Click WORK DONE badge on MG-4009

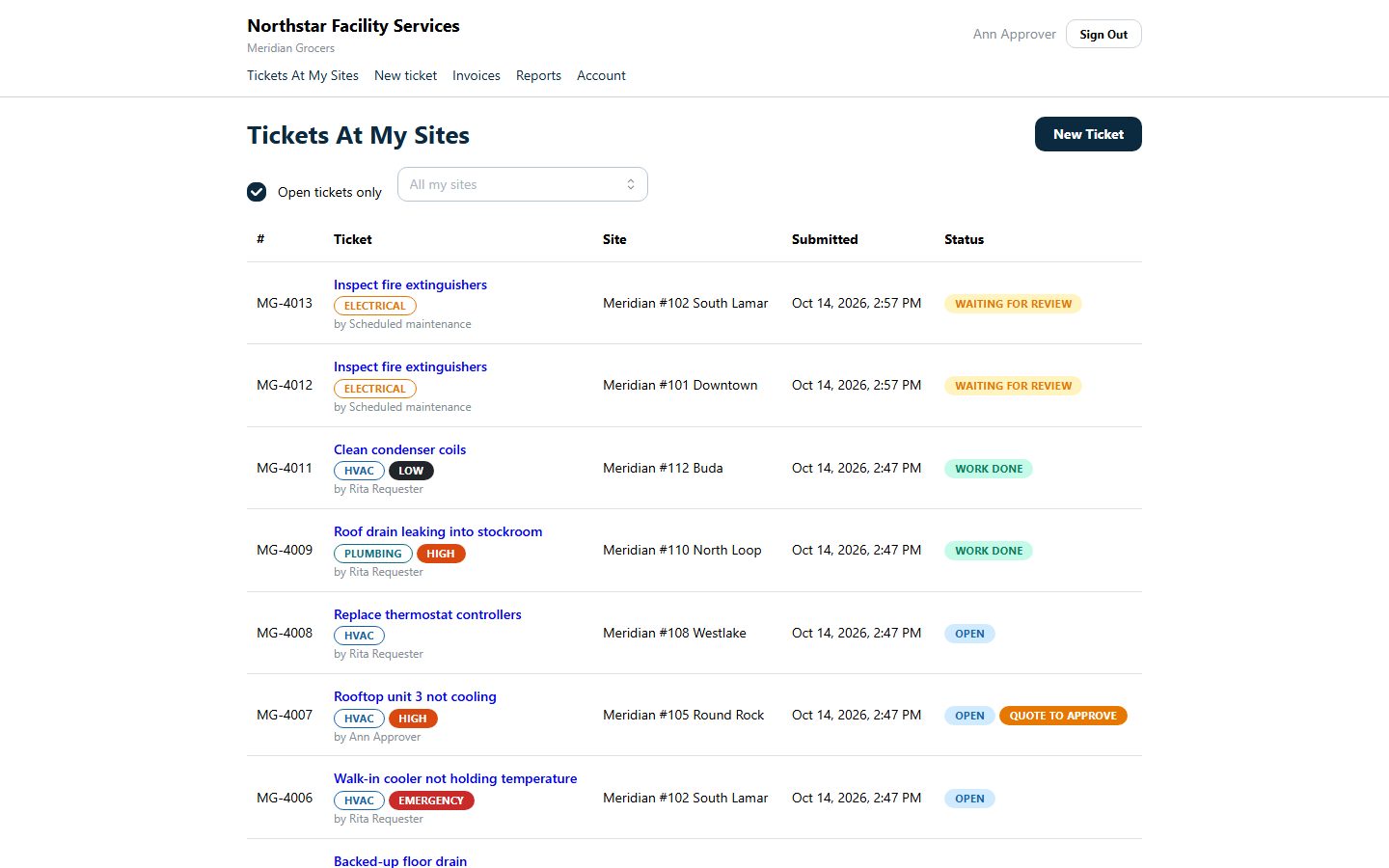(989, 551)
